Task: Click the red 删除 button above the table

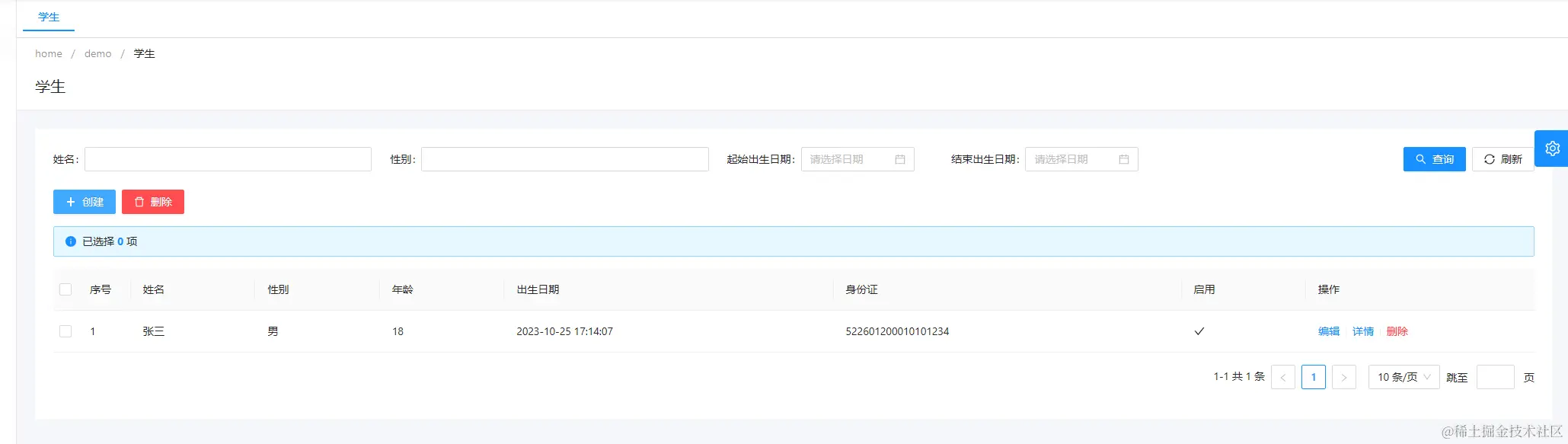Action: coord(153,202)
